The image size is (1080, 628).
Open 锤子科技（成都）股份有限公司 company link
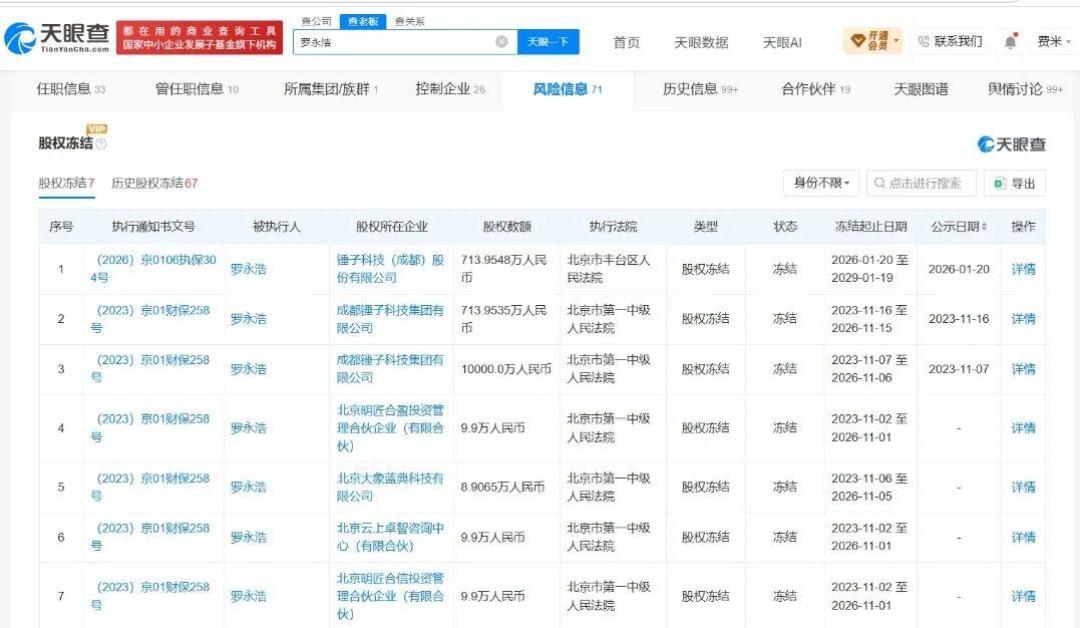(x=390, y=269)
